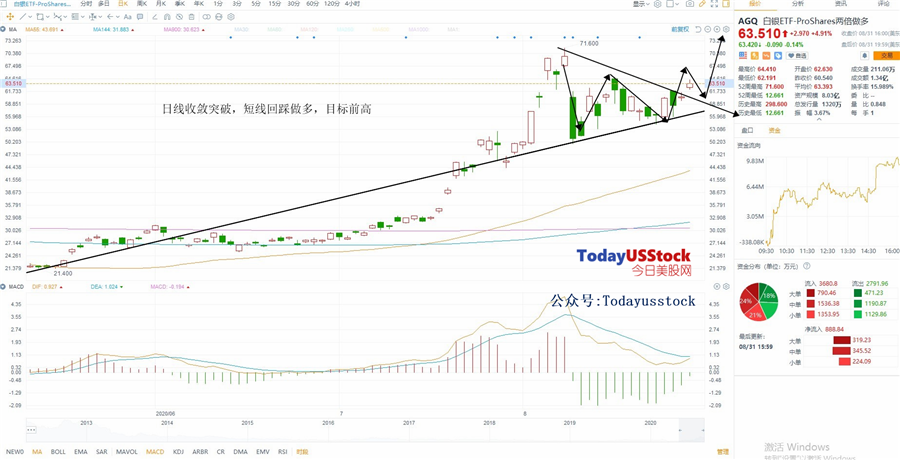Undo chart zoom with the reset arrow
Screen dimensions: 900x460
point(698,29)
